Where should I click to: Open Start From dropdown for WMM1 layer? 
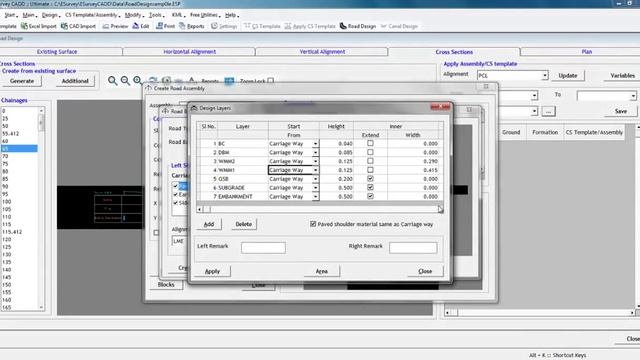[x=315, y=170]
